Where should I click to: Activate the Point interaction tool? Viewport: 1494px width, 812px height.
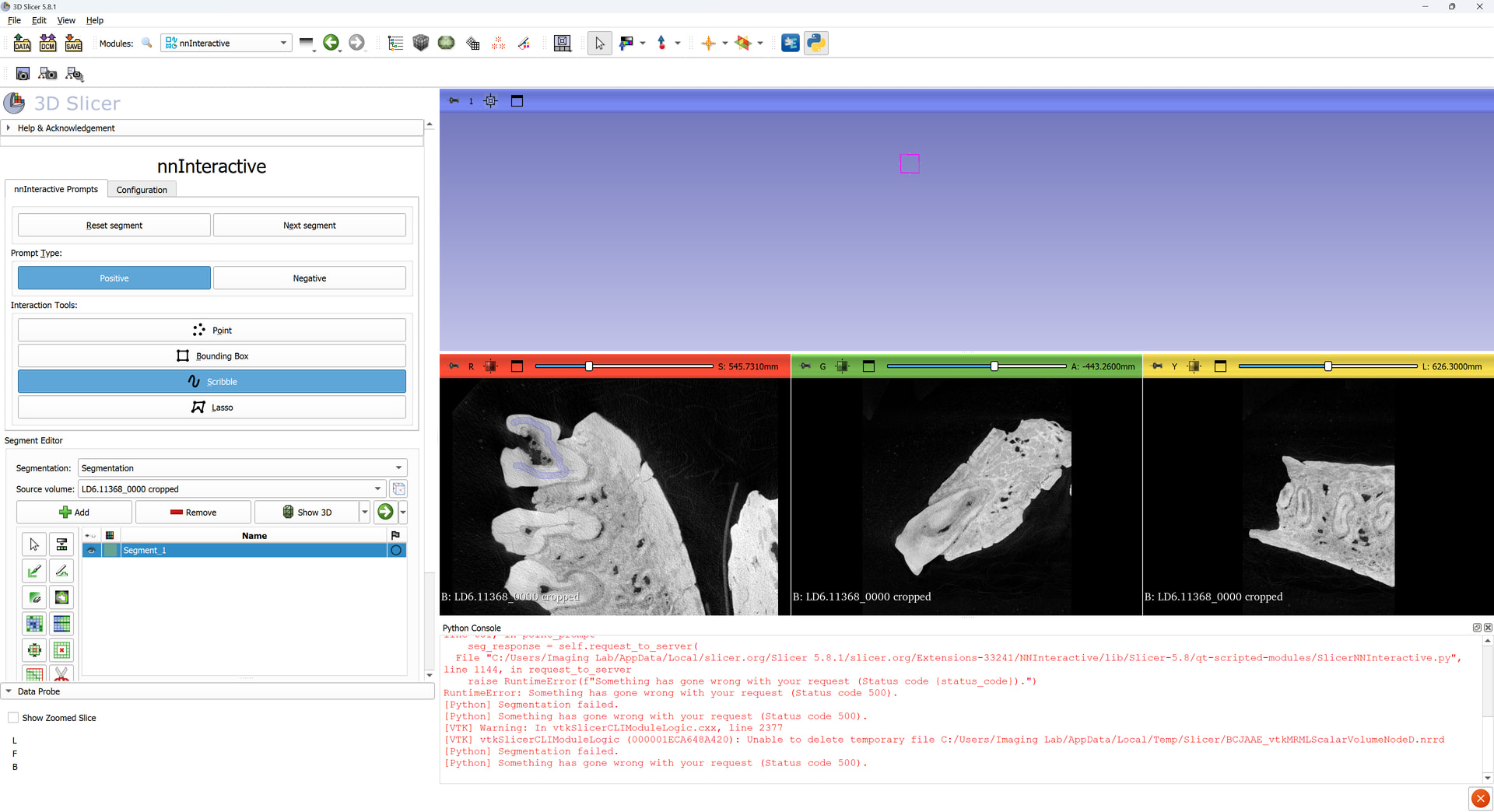pos(212,330)
